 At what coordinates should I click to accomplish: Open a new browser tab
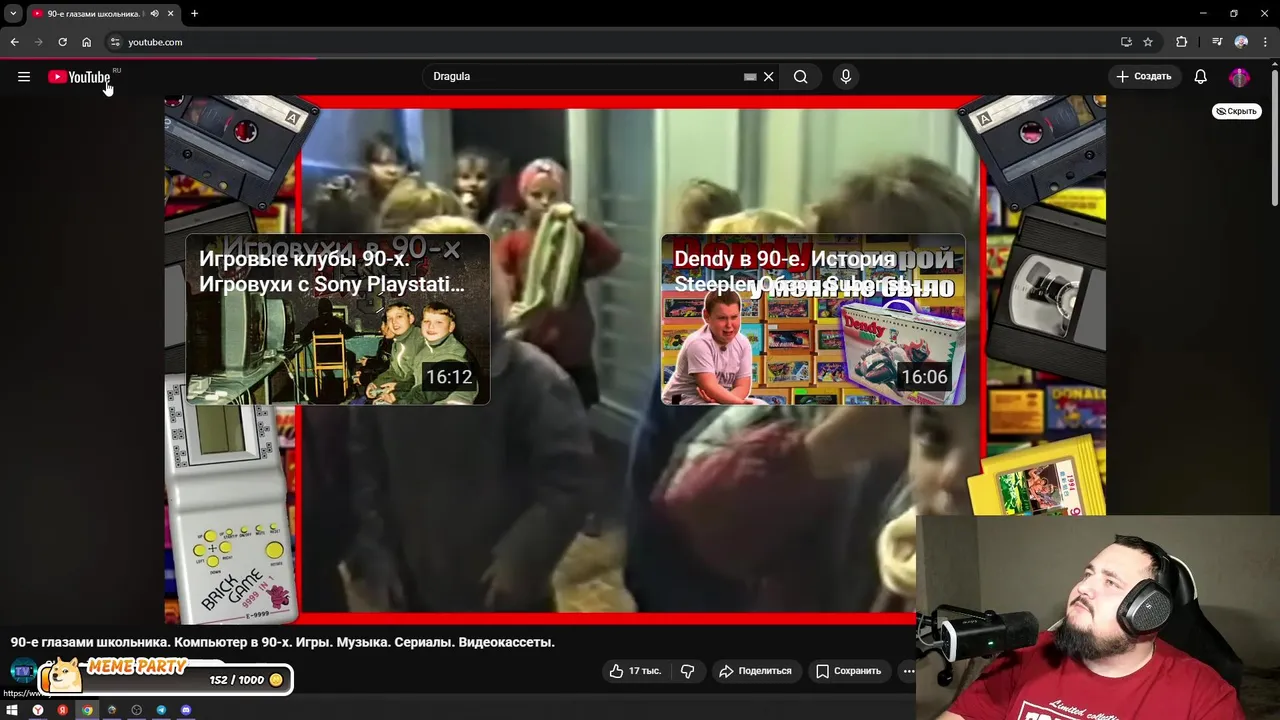[x=194, y=13]
